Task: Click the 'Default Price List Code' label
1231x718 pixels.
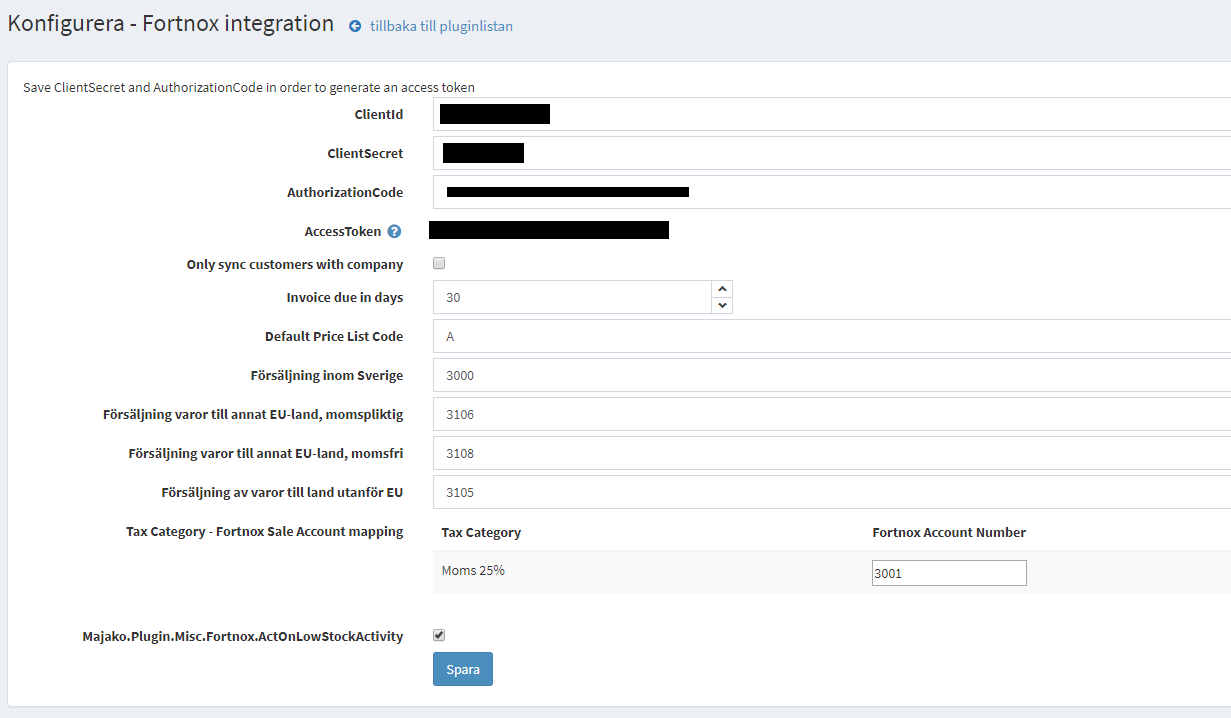Action: pos(334,336)
